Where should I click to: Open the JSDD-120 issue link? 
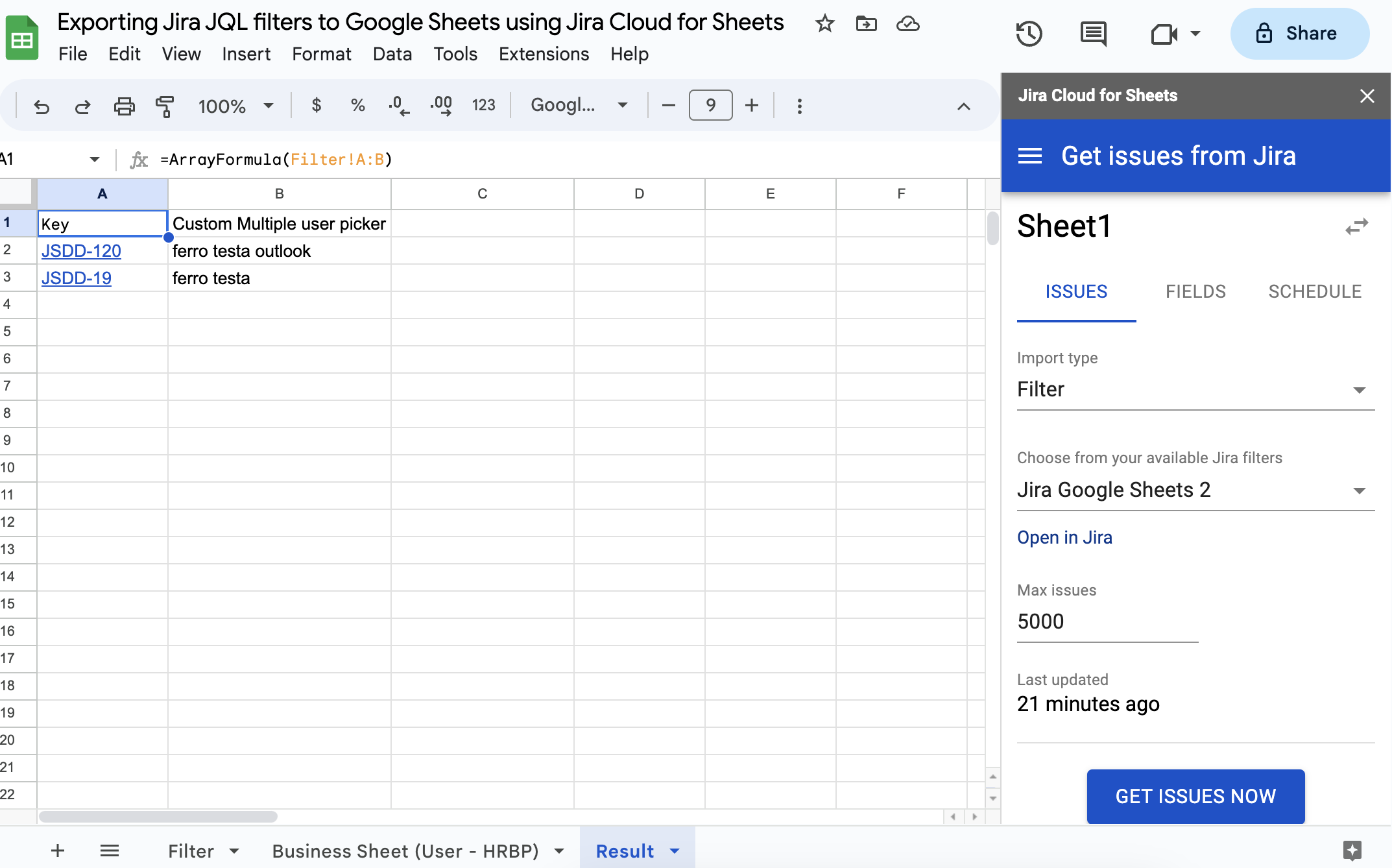[81, 251]
